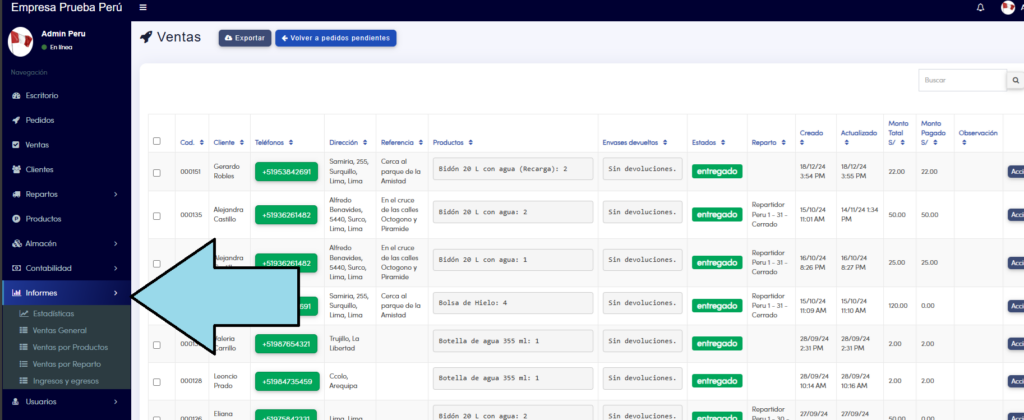Sort by Estados column arrows
This screenshot has width=1024, height=420.
click(724, 142)
